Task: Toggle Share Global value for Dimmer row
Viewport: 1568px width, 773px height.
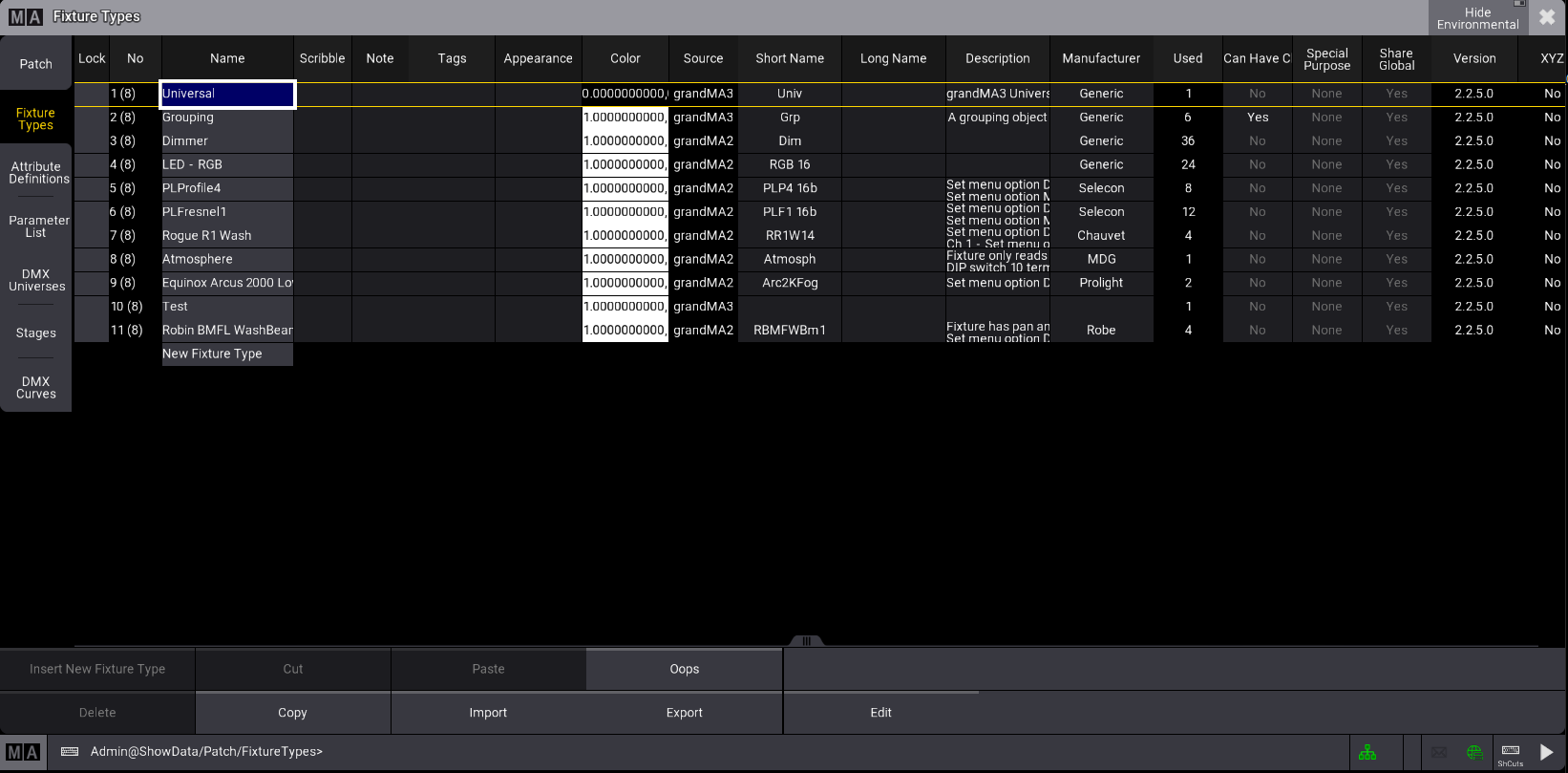Action: tap(1396, 140)
